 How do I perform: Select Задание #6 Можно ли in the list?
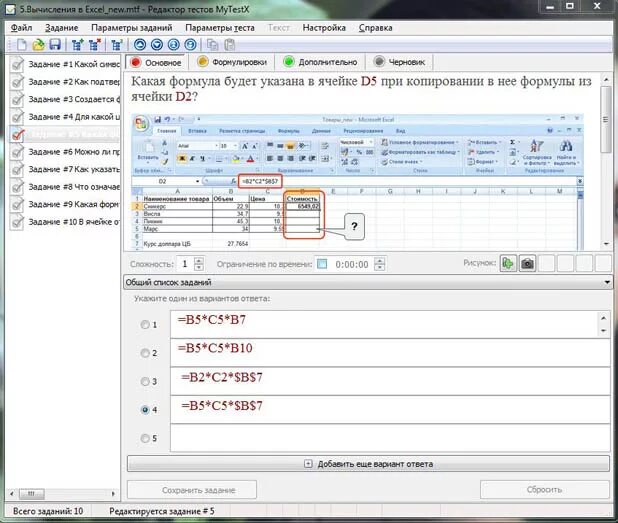pos(74,152)
